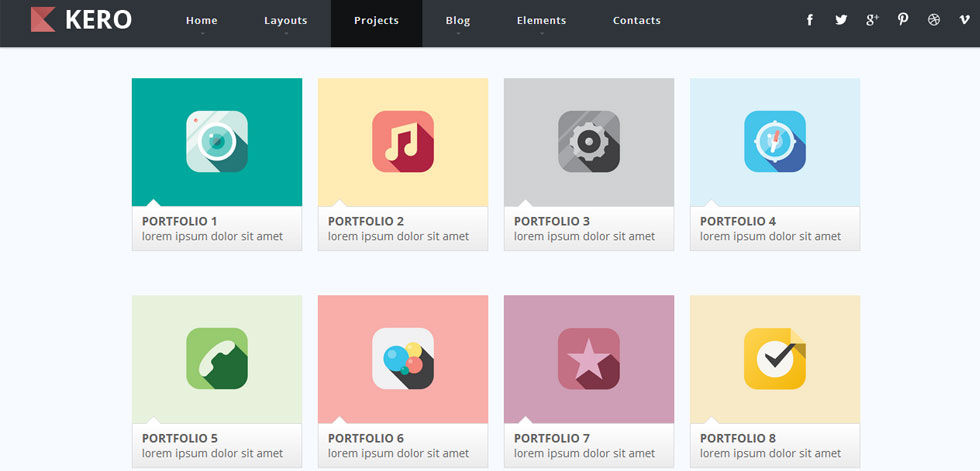
Task: Open the PORTFOLIO 2 title link
Action: coord(366,221)
